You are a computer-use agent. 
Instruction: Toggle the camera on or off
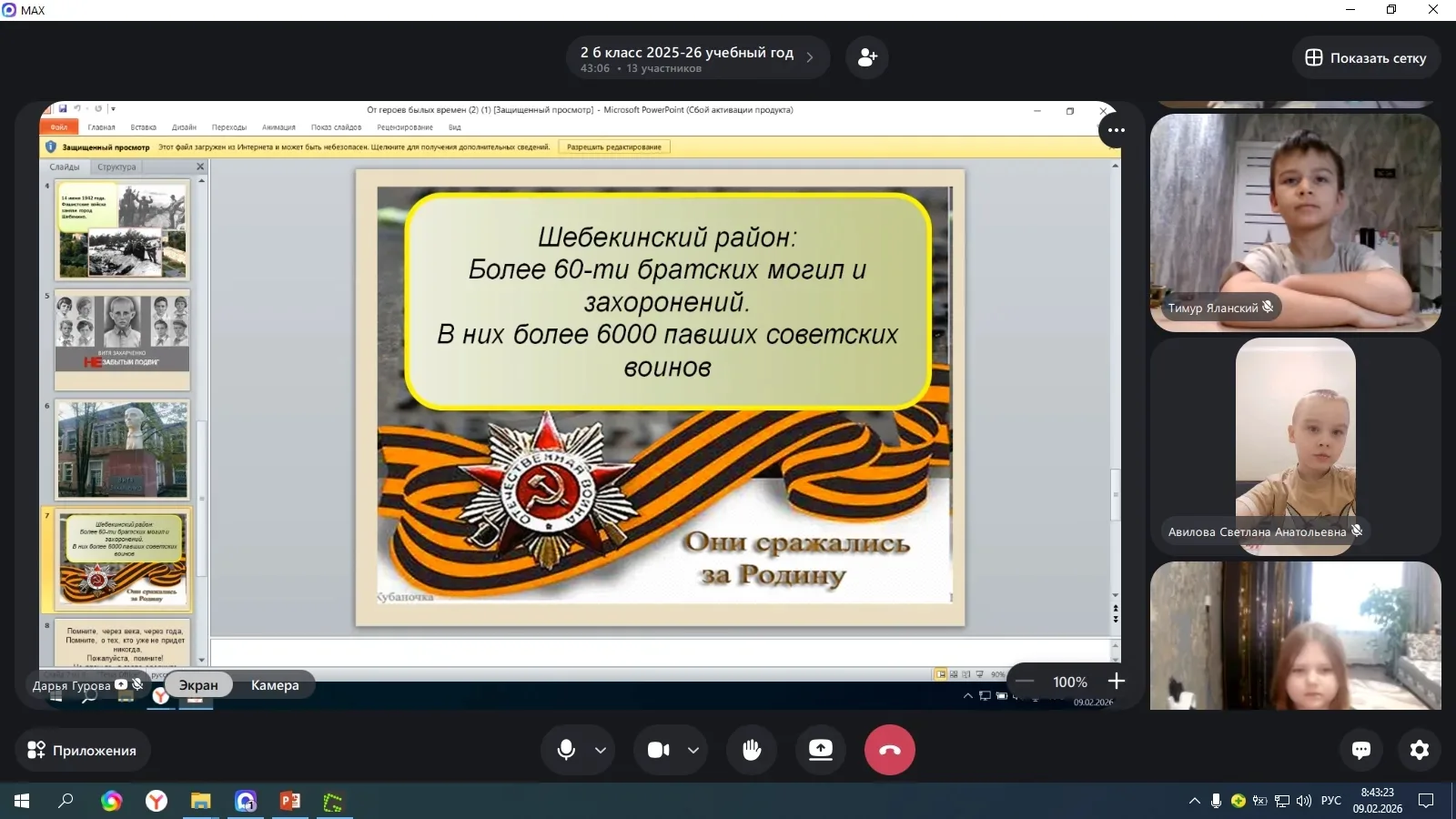[x=659, y=750]
